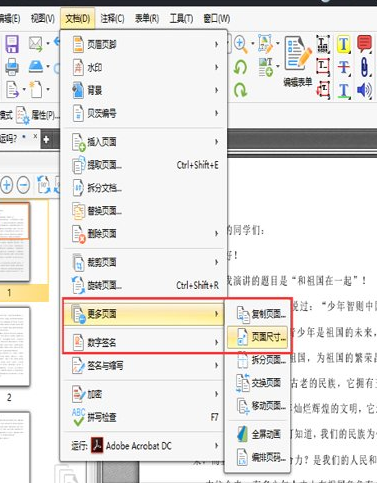Select 移动页面... in the submenu
This screenshot has width=377, height=483.
(257, 406)
